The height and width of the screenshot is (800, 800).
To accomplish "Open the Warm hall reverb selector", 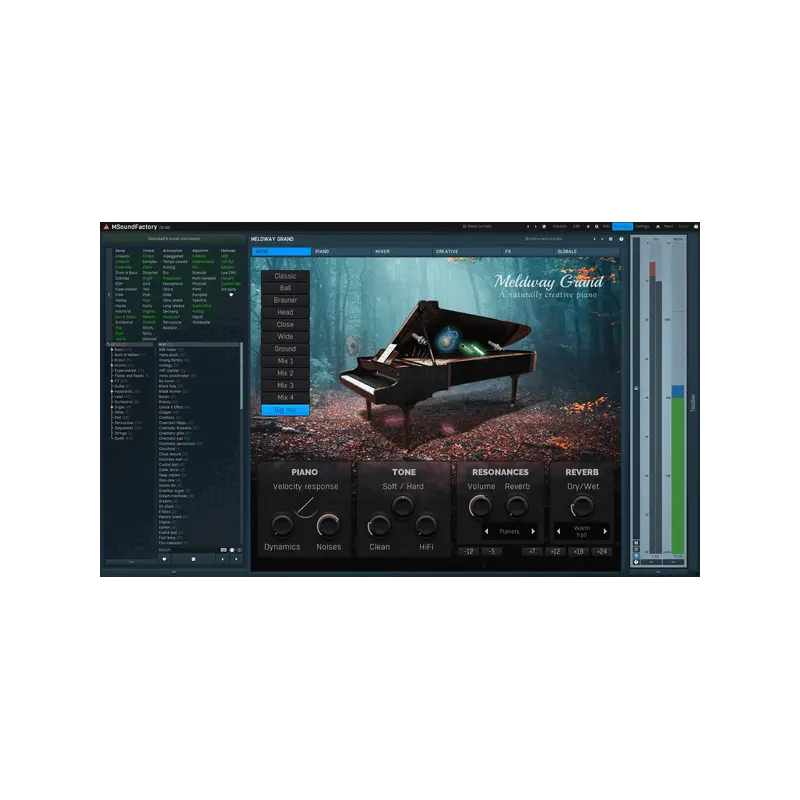I will (x=582, y=532).
